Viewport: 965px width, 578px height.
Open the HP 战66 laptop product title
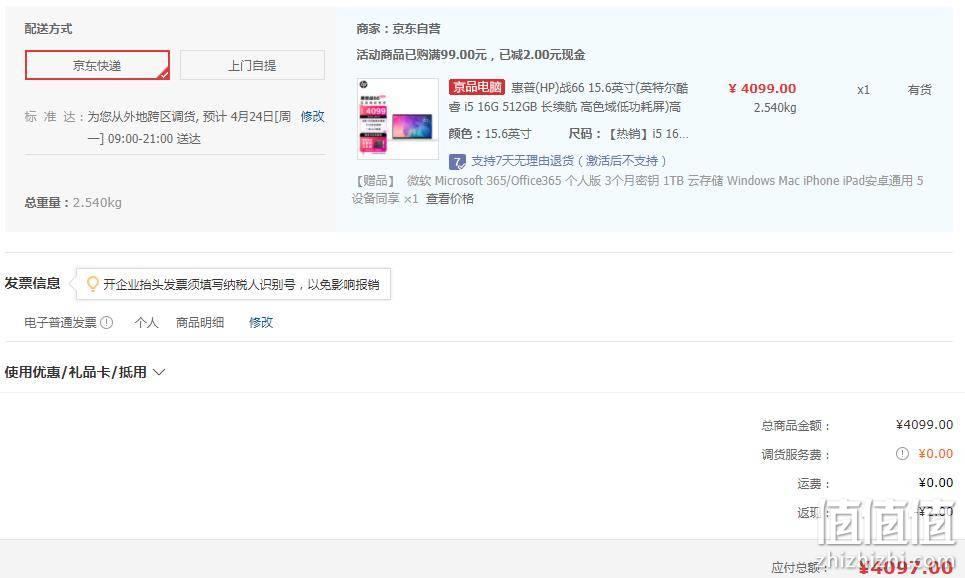[x=569, y=97]
